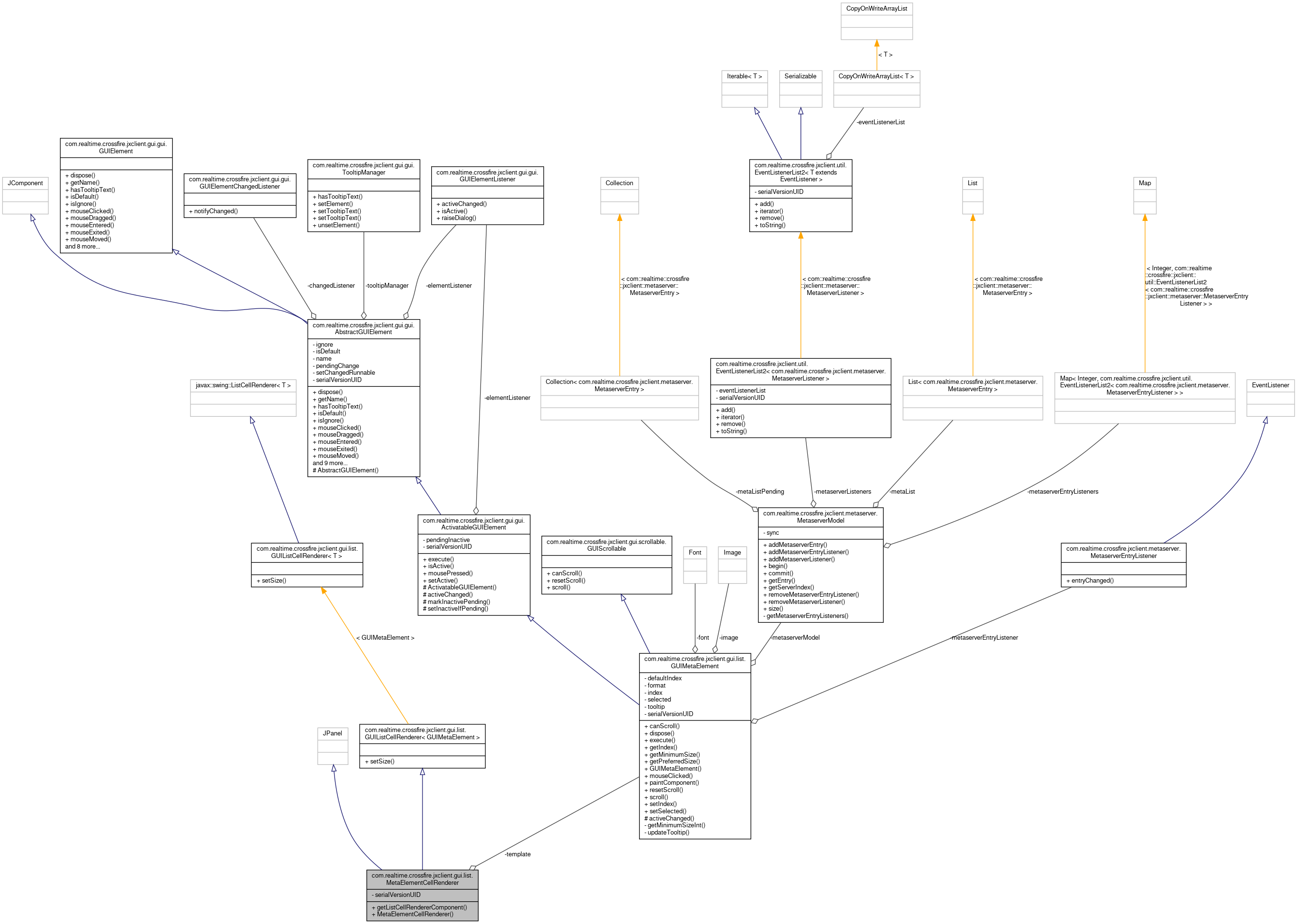Click '+ getListCellRendererComponent()' method text

(x=419, y=907)
